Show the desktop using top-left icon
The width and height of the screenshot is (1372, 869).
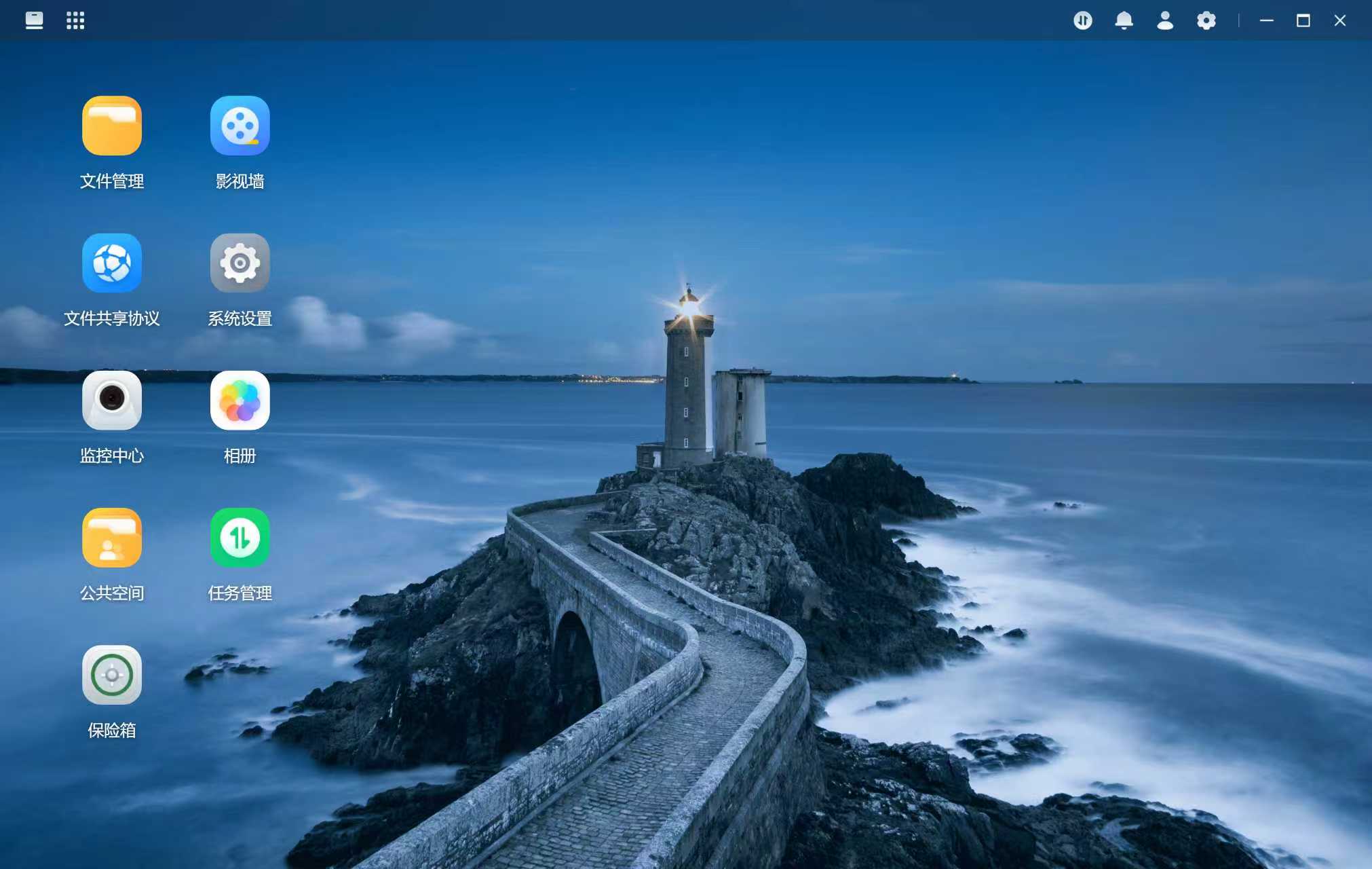[34, 20]
